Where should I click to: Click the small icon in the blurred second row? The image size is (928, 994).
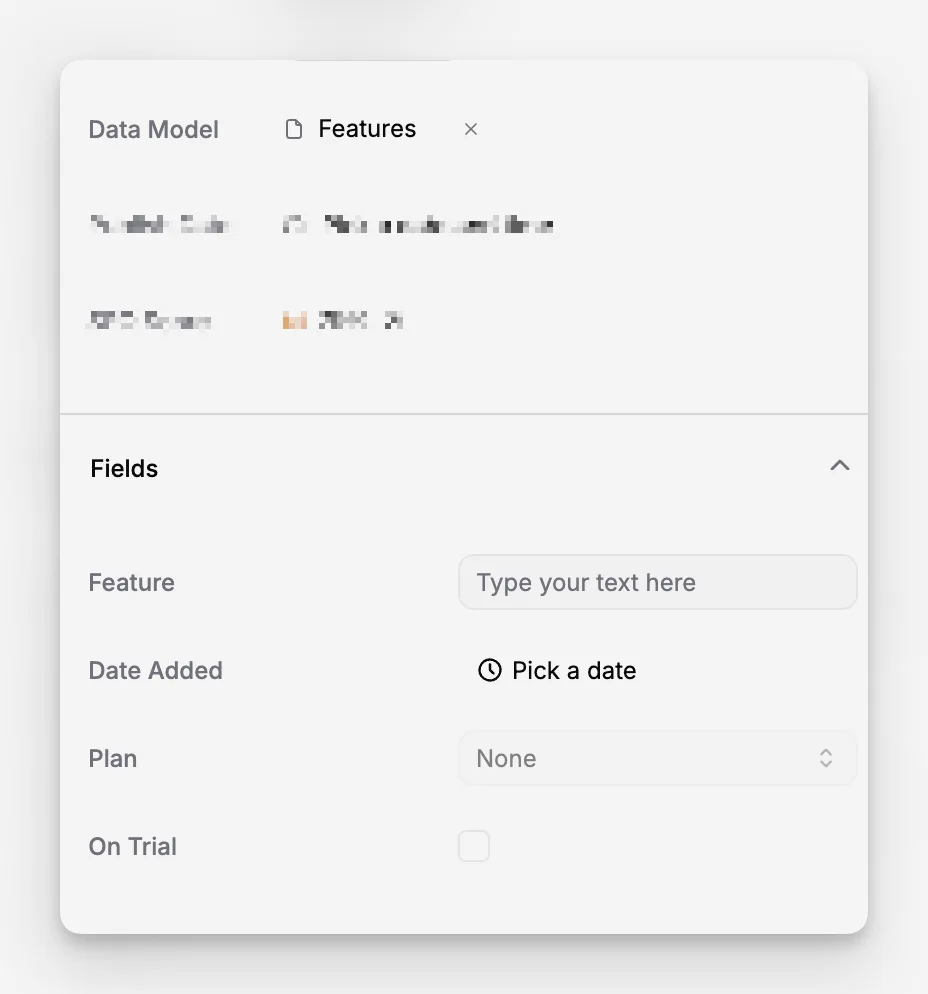295,224
